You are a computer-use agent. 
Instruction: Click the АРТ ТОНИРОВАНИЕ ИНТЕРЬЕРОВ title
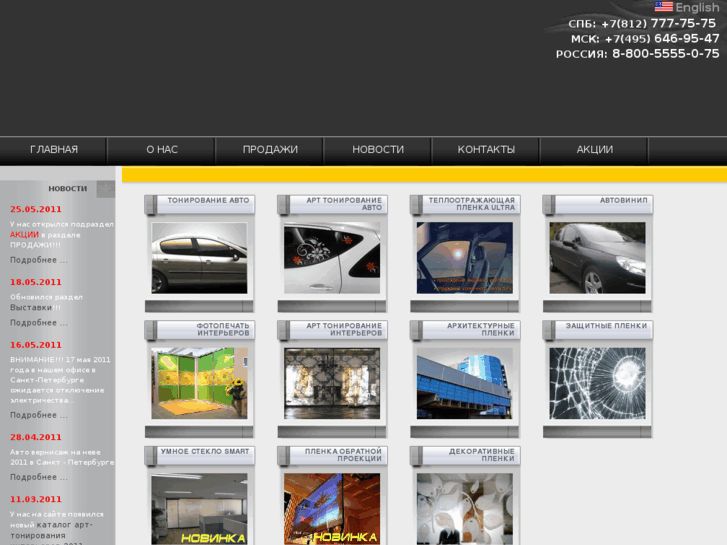(344, 329)
